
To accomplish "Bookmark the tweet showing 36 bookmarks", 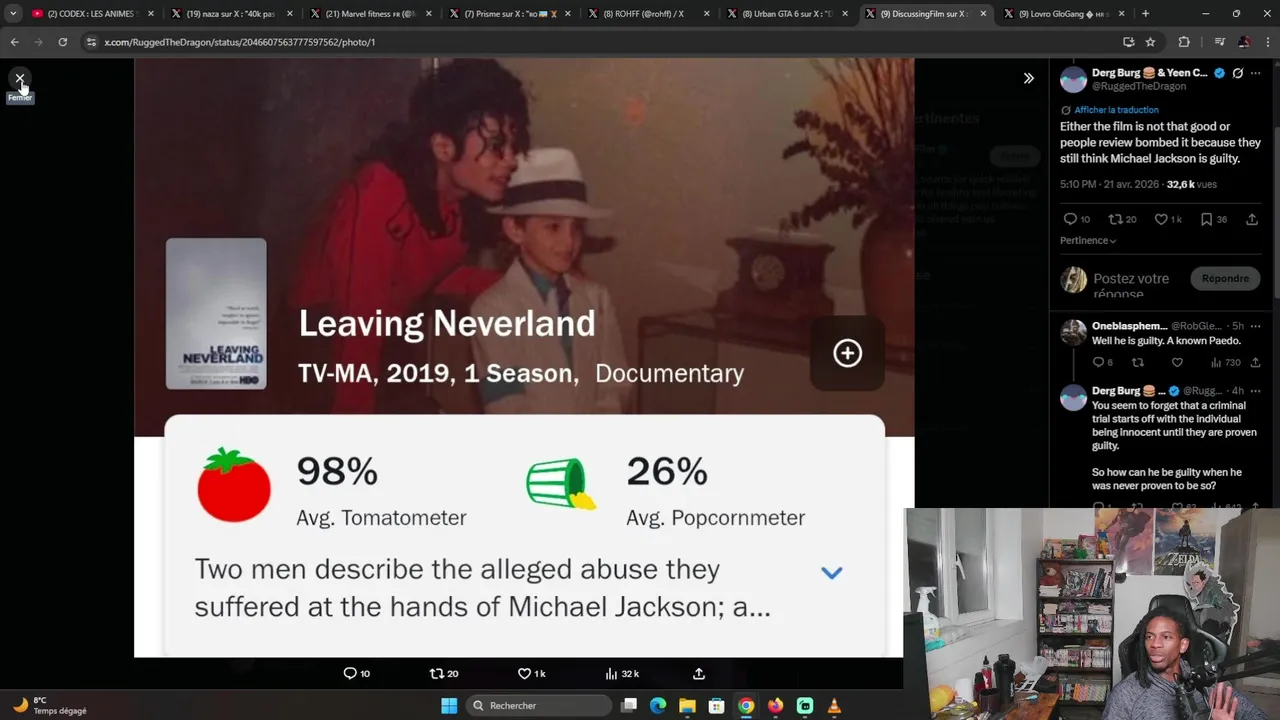I will (x=1213, y=219).
